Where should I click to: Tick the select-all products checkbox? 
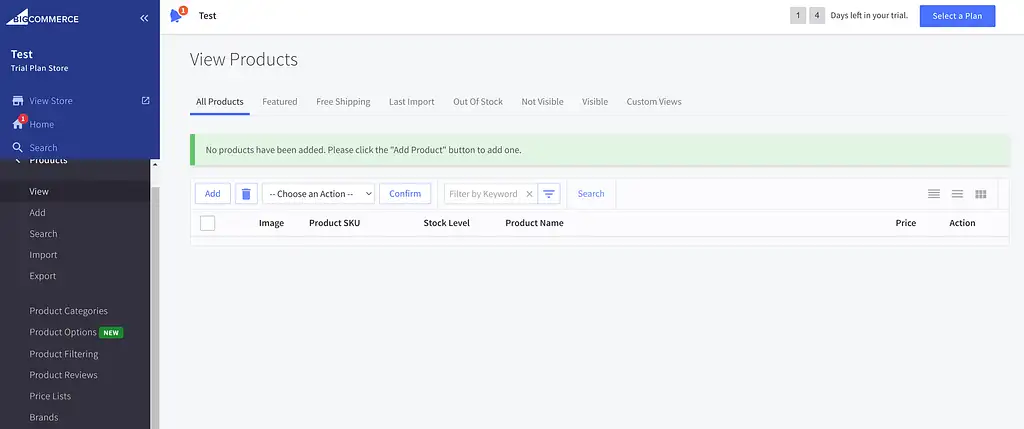(208, 223)
